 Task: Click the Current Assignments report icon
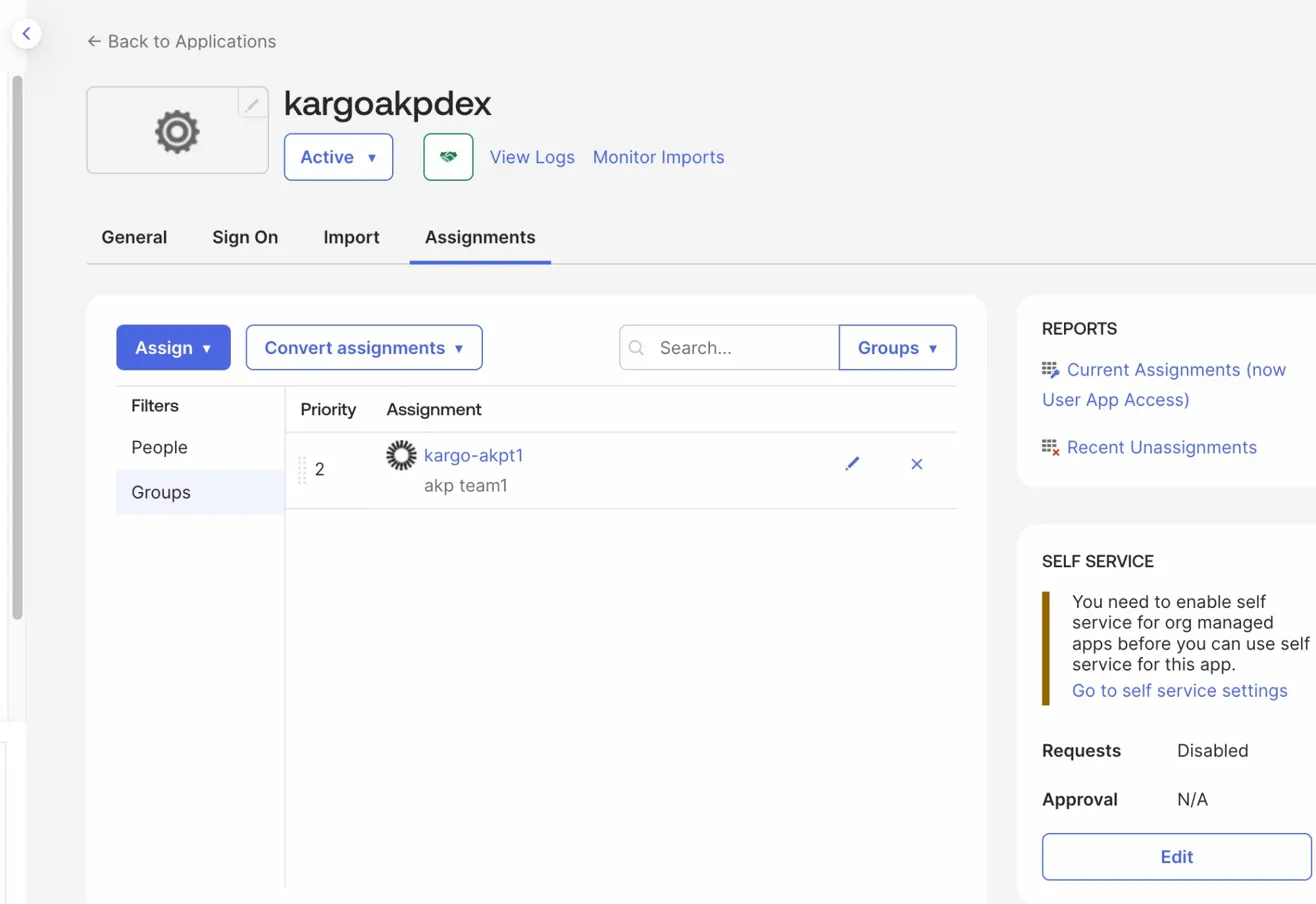(x=1051, y=370)
